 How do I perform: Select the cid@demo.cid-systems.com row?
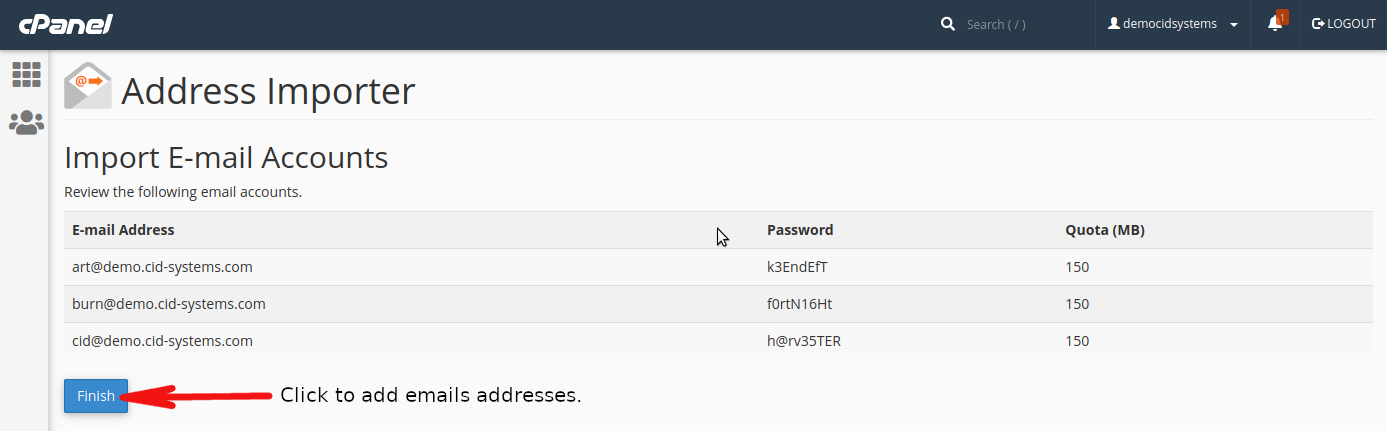click(718, 341)
